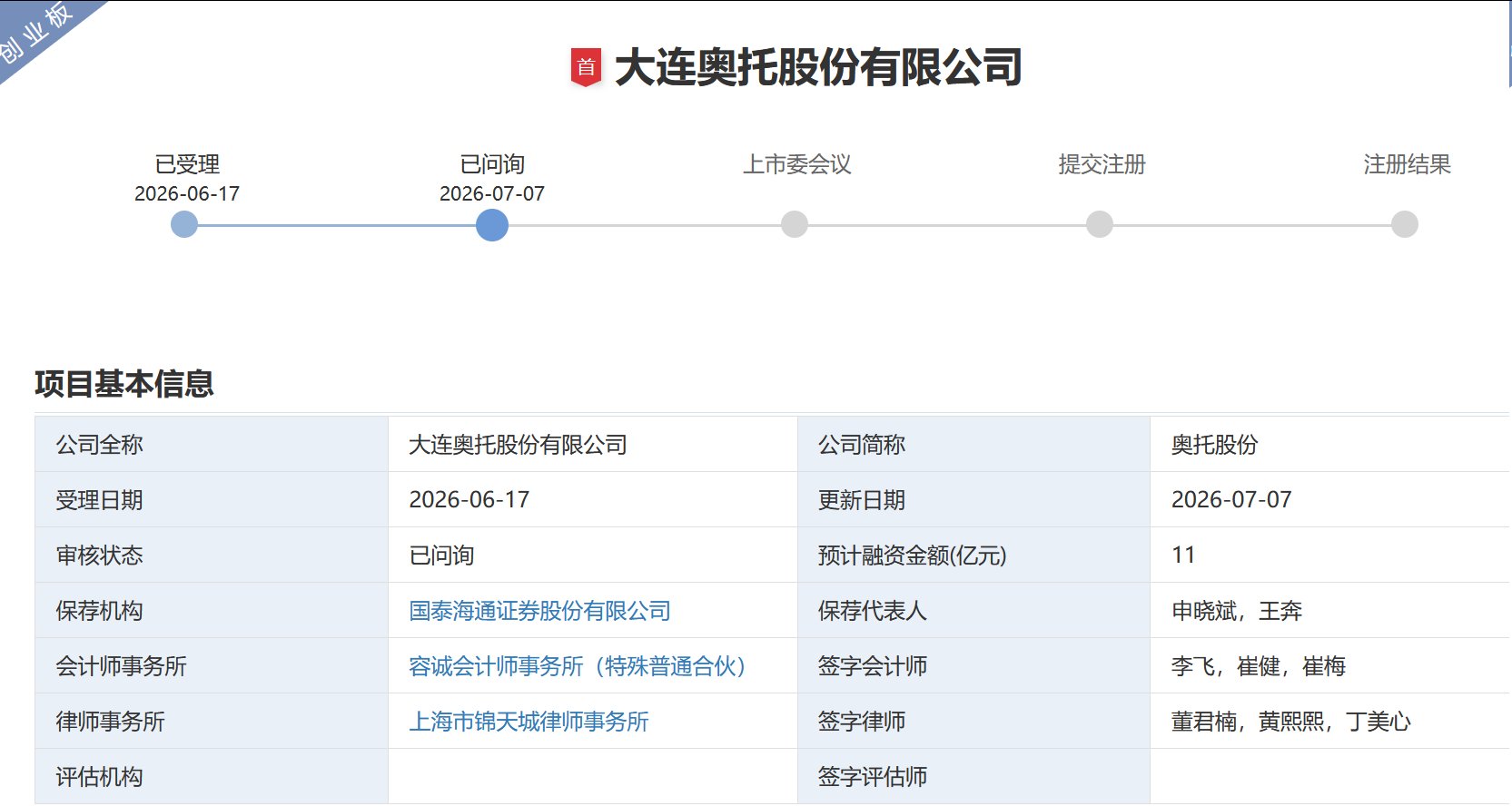Click the 公司简称 label cell
Viewport: 1512px width, 806px height.
973,445
